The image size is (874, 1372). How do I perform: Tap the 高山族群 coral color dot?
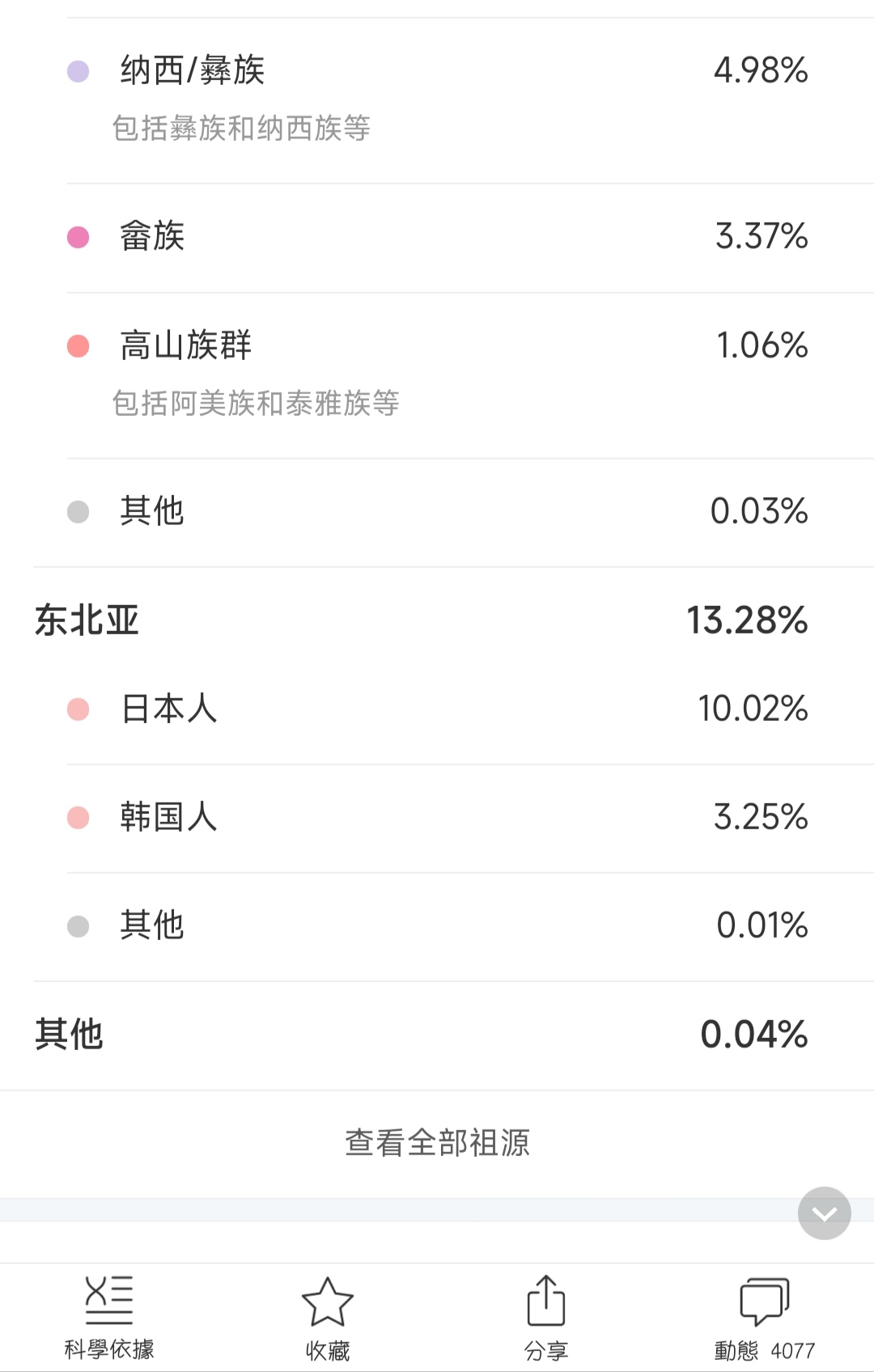click(x=78, y=346)
